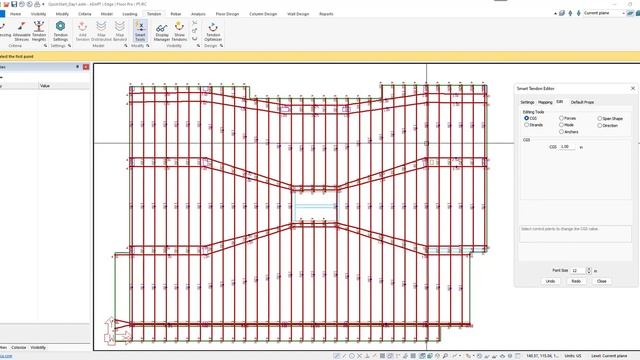Viewport: 640px width, 360px height.
Task: Select the CGS editing tool radio
Action: 527,118
